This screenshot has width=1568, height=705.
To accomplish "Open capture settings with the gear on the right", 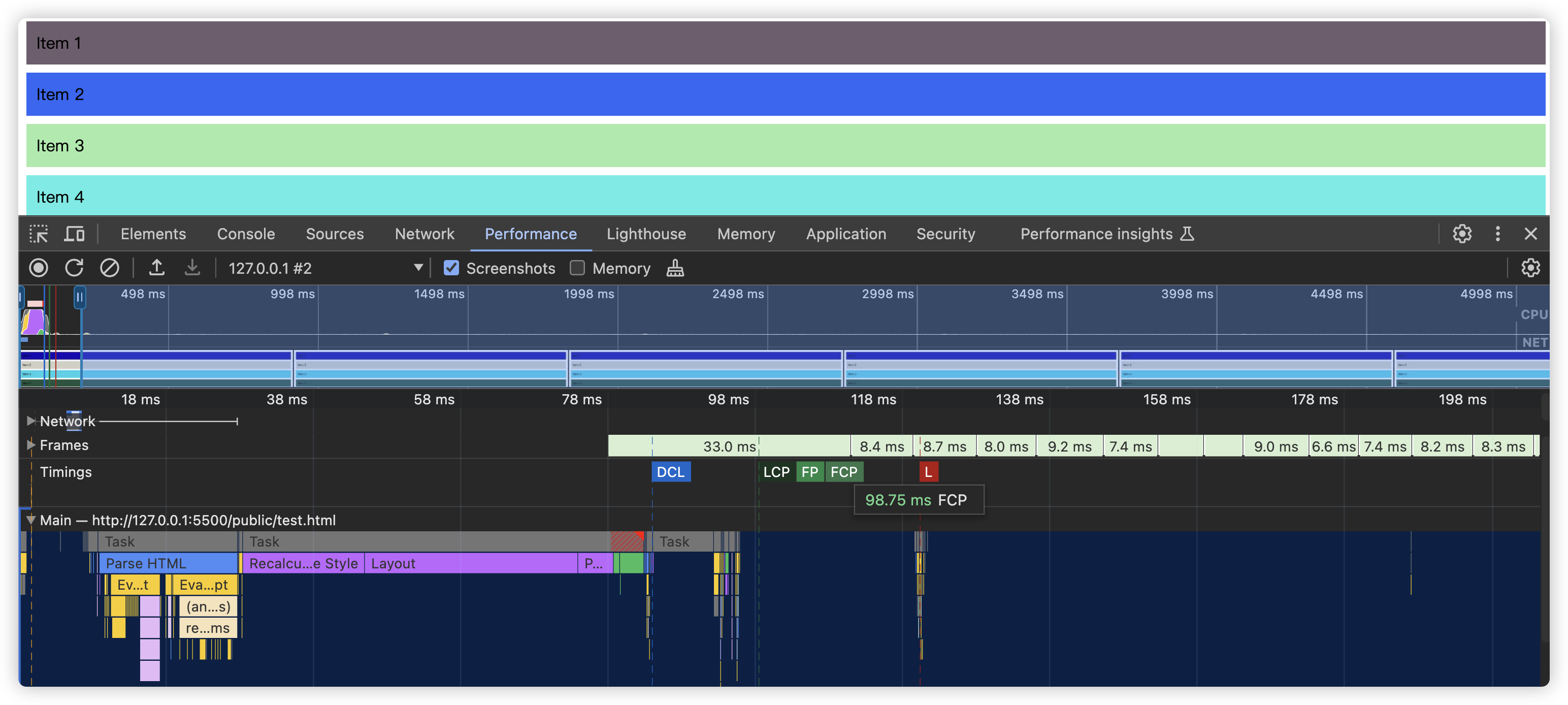I will pos(1532,268).
